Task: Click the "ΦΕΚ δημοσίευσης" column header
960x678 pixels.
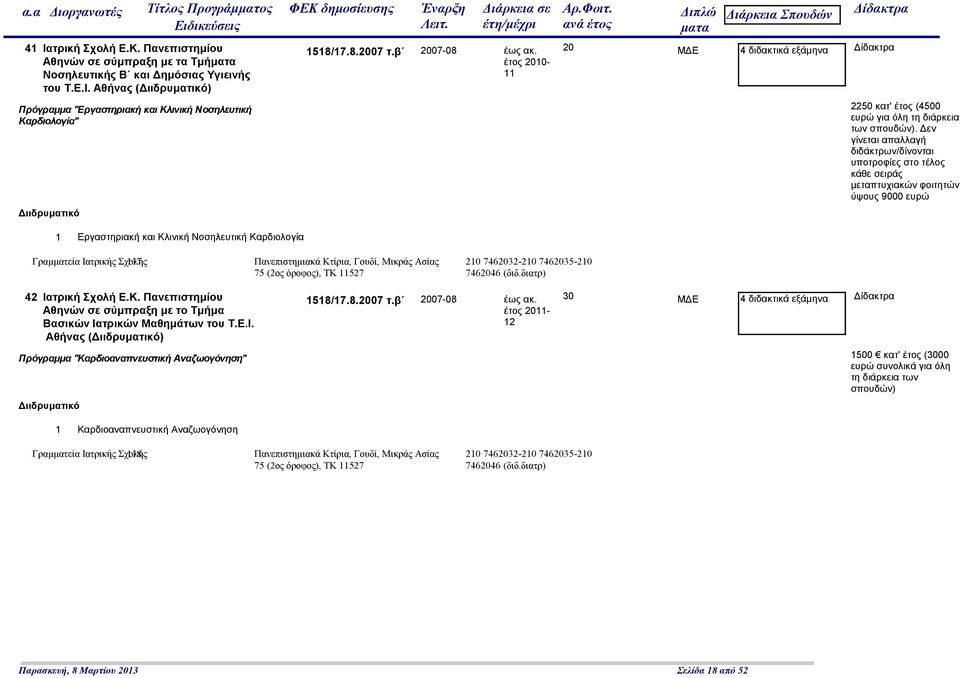Action: (342, 9)
